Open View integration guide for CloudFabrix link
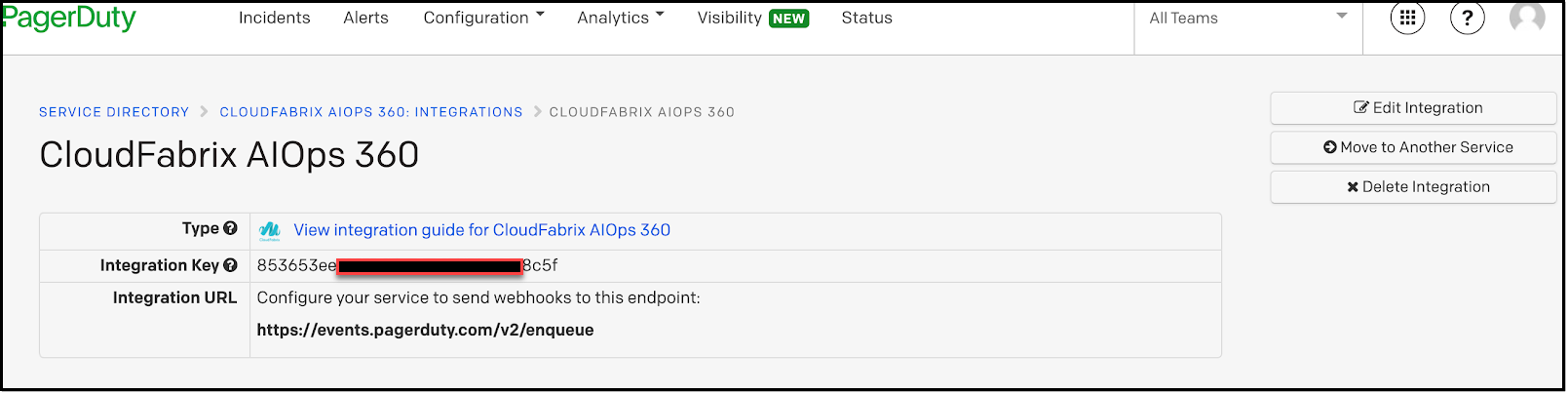This screenshot has width=1568, height=394. pyautogui.click(x=482, y=230)
